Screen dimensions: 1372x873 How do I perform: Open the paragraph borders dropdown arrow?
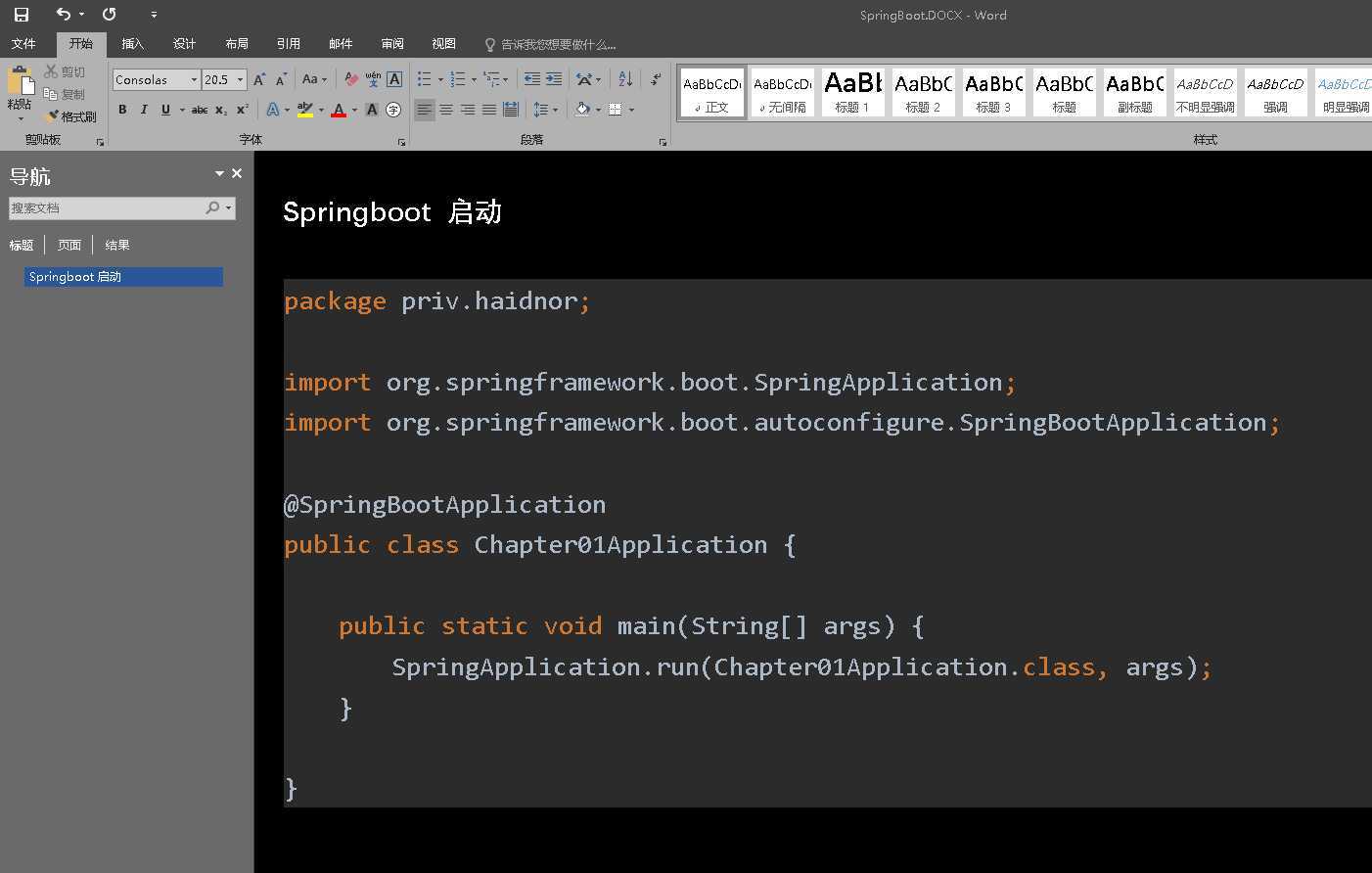[x=631, y=110]
